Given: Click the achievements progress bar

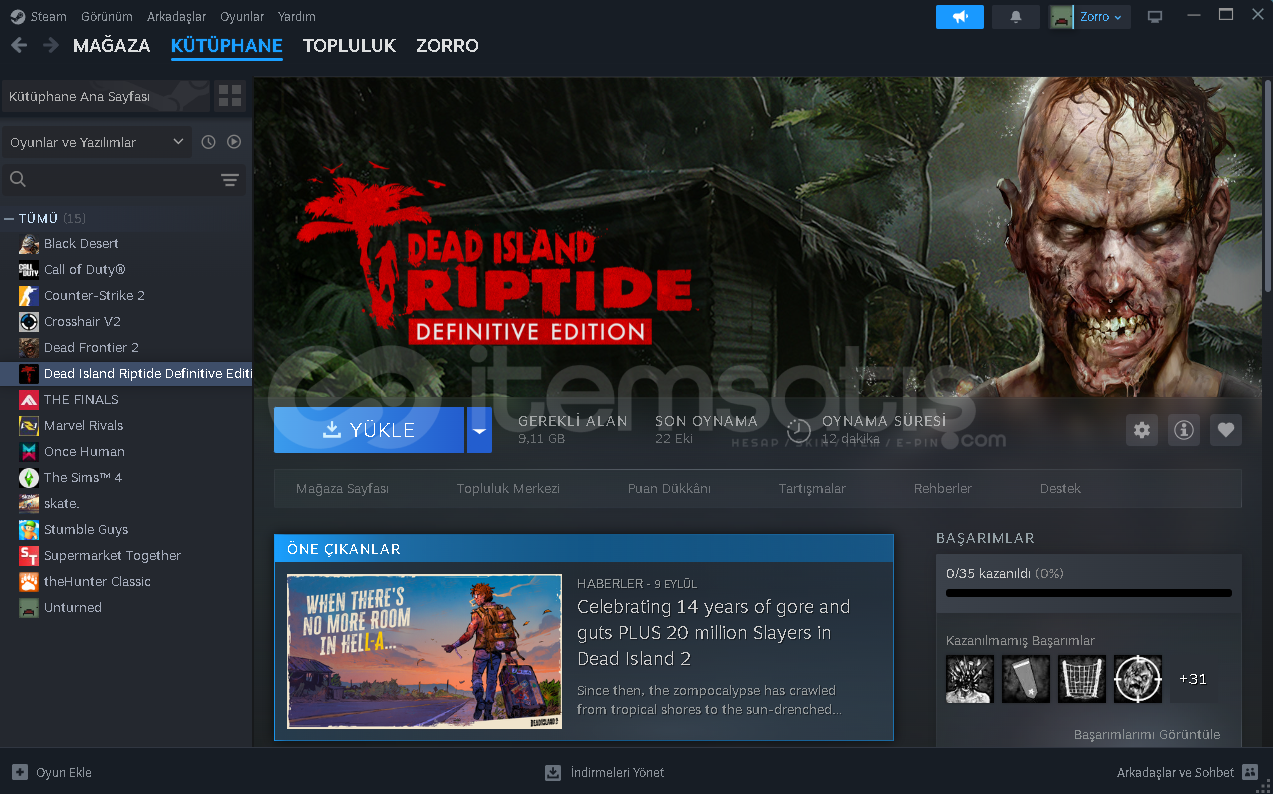Looking at the screenshot, I should click(x=1089, y=593).
